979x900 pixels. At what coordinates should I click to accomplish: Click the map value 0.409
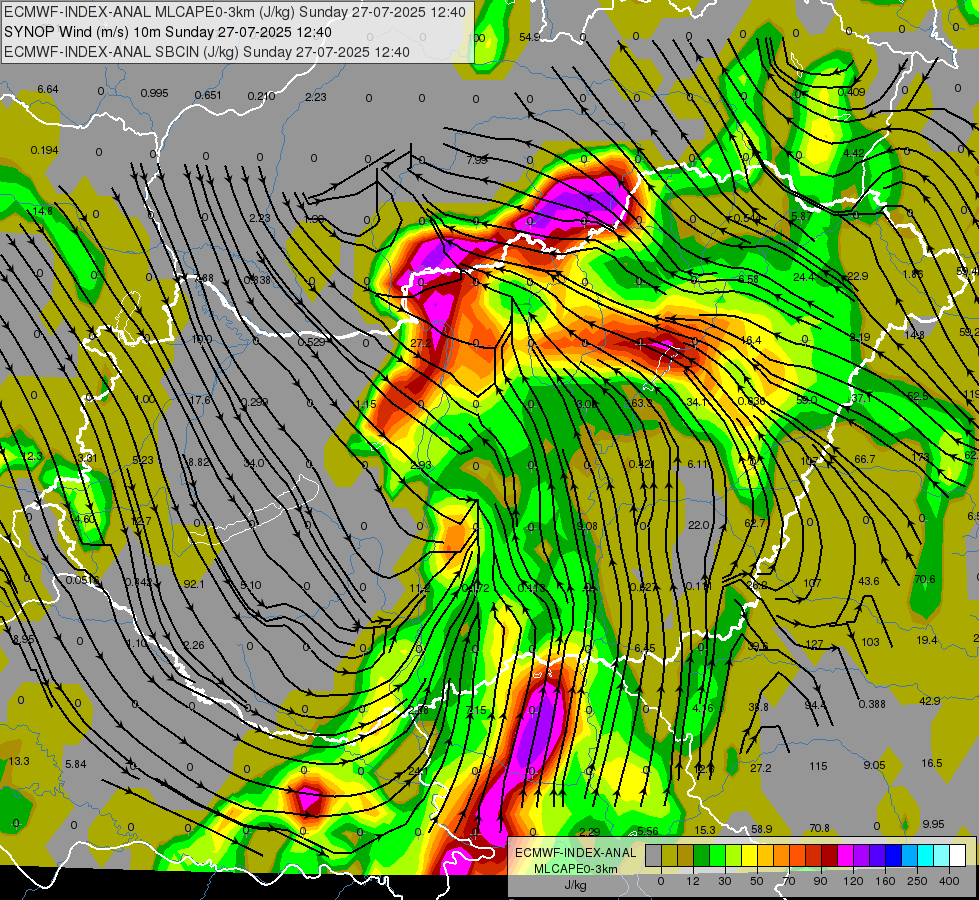(851, 92)
